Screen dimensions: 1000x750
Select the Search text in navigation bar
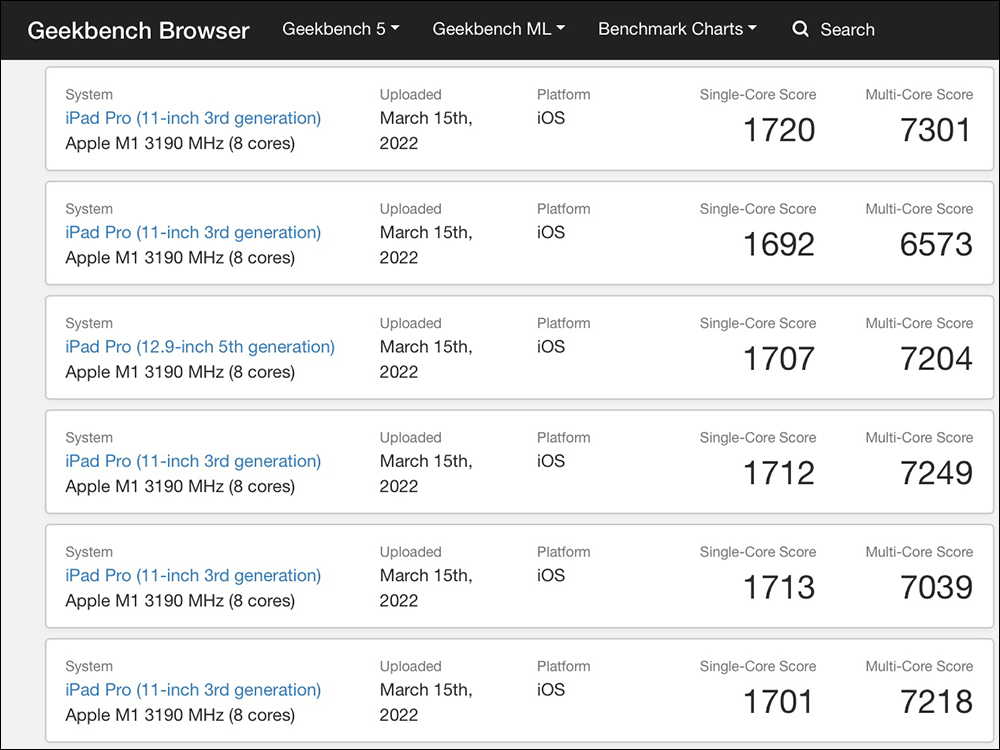coord(847,30)
